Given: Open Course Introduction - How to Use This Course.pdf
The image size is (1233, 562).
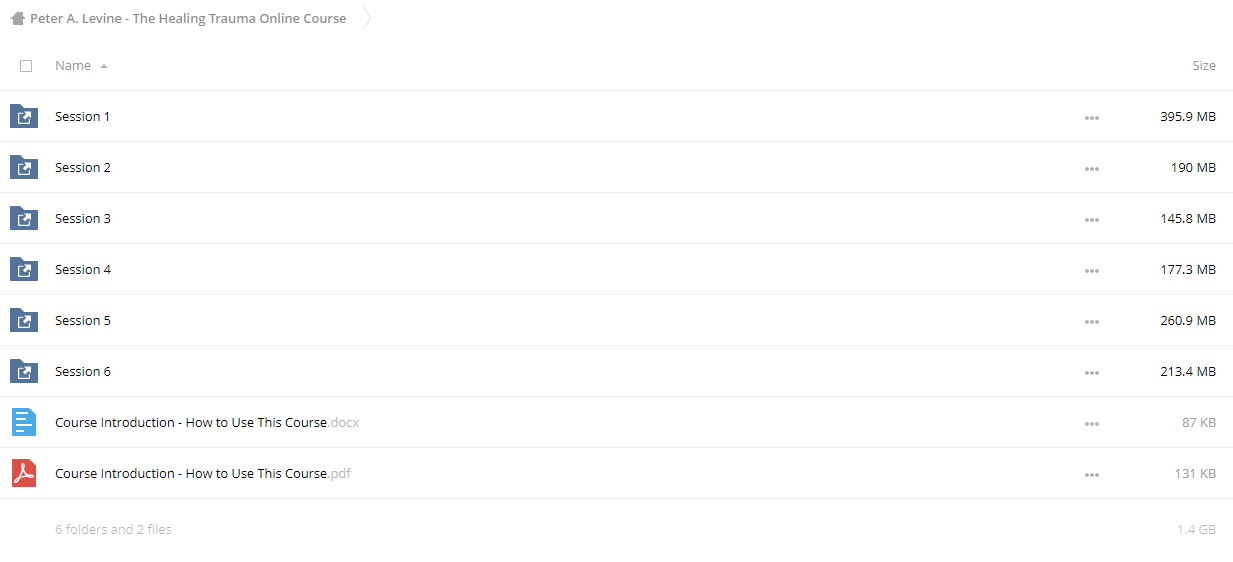Looking at the screenshot, I should coord(203,474).
